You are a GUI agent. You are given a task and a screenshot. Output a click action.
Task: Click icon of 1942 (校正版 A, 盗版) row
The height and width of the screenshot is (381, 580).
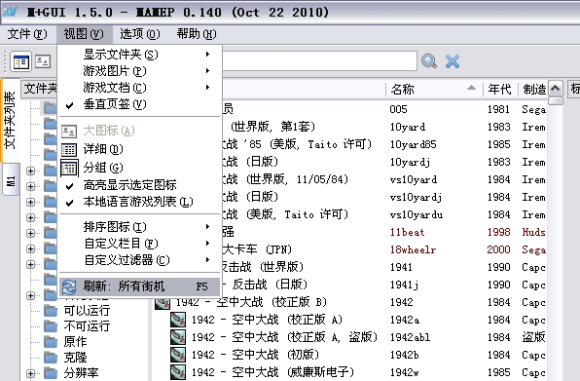tap(178, 337)
